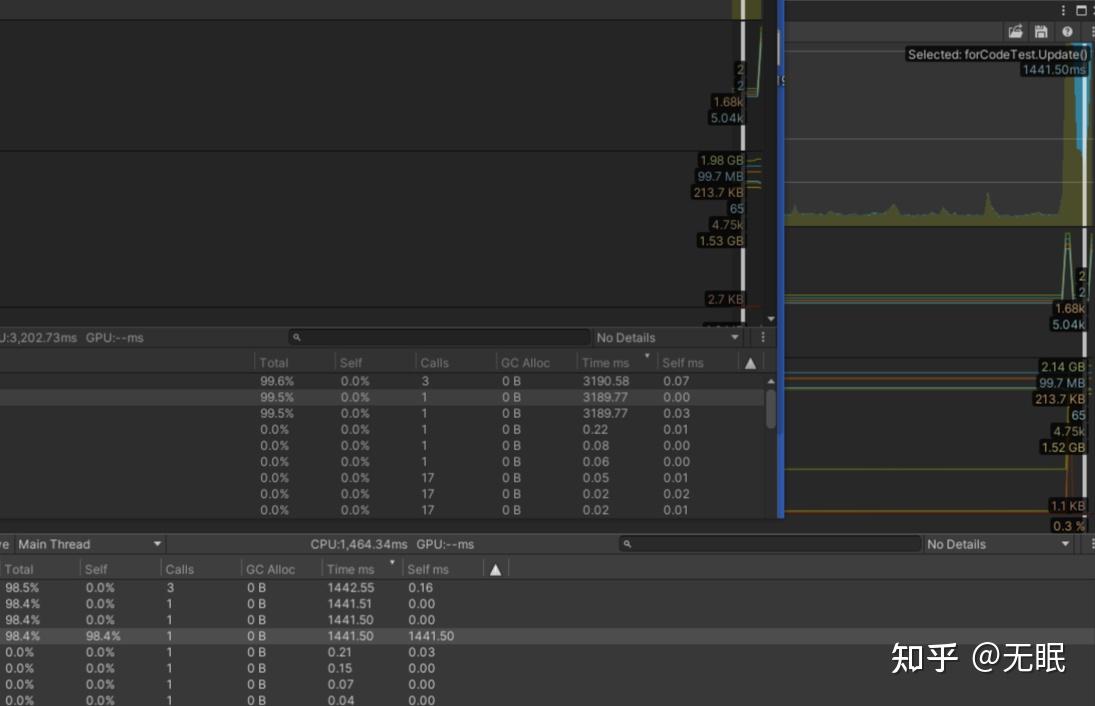
Task: Focus the search field in the CPU:1,464.34ms panel
Action: (x=770, y=544)
